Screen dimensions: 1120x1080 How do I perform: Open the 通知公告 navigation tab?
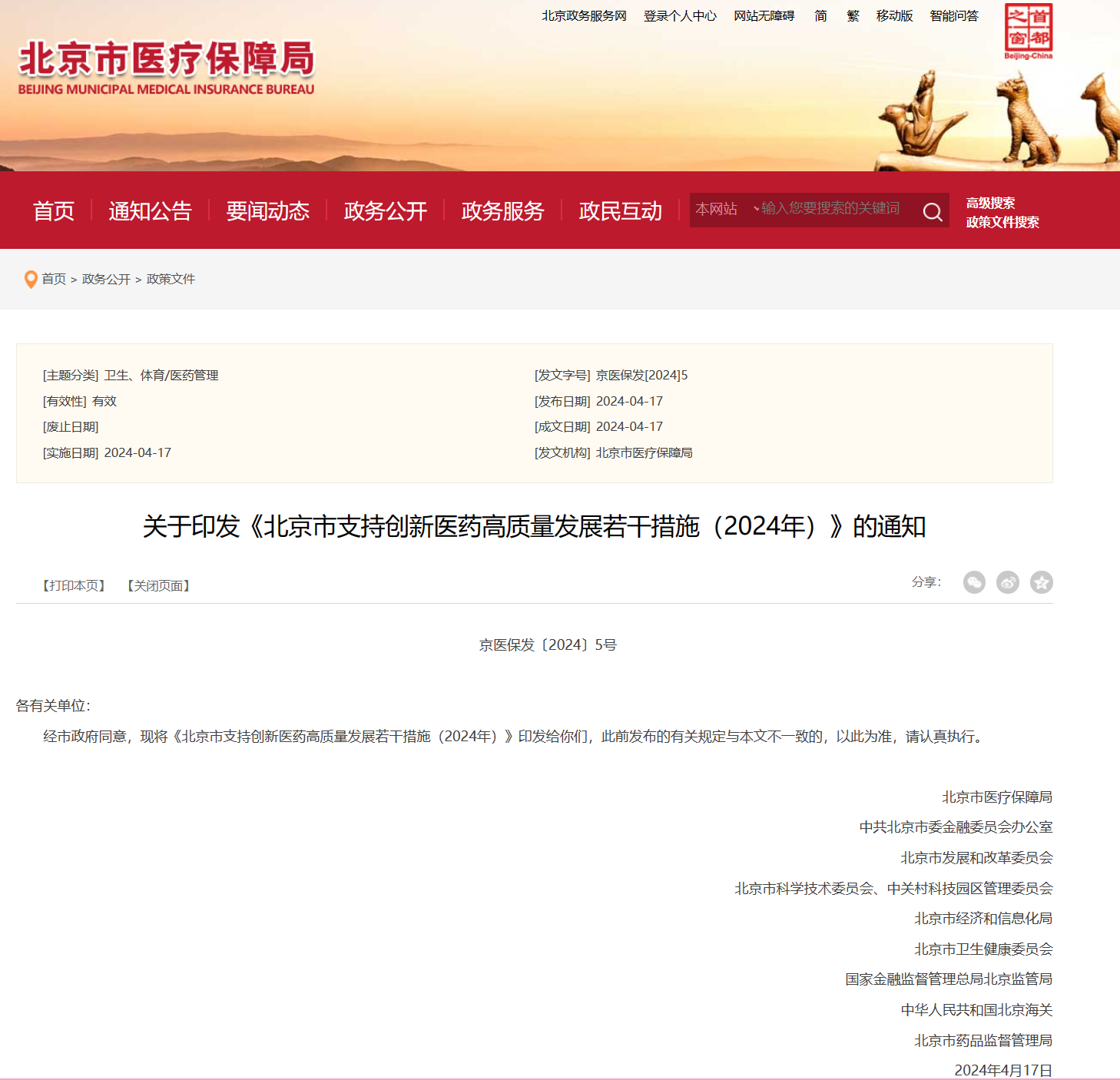click(x=150, y=210)
